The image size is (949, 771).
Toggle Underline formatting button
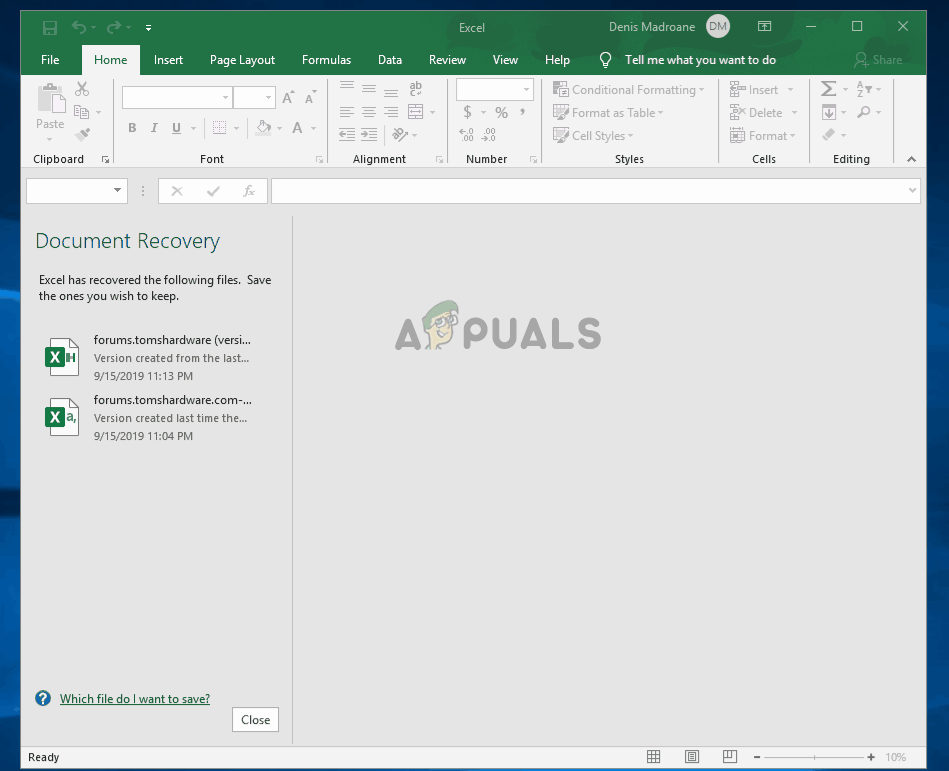(177, 128)
